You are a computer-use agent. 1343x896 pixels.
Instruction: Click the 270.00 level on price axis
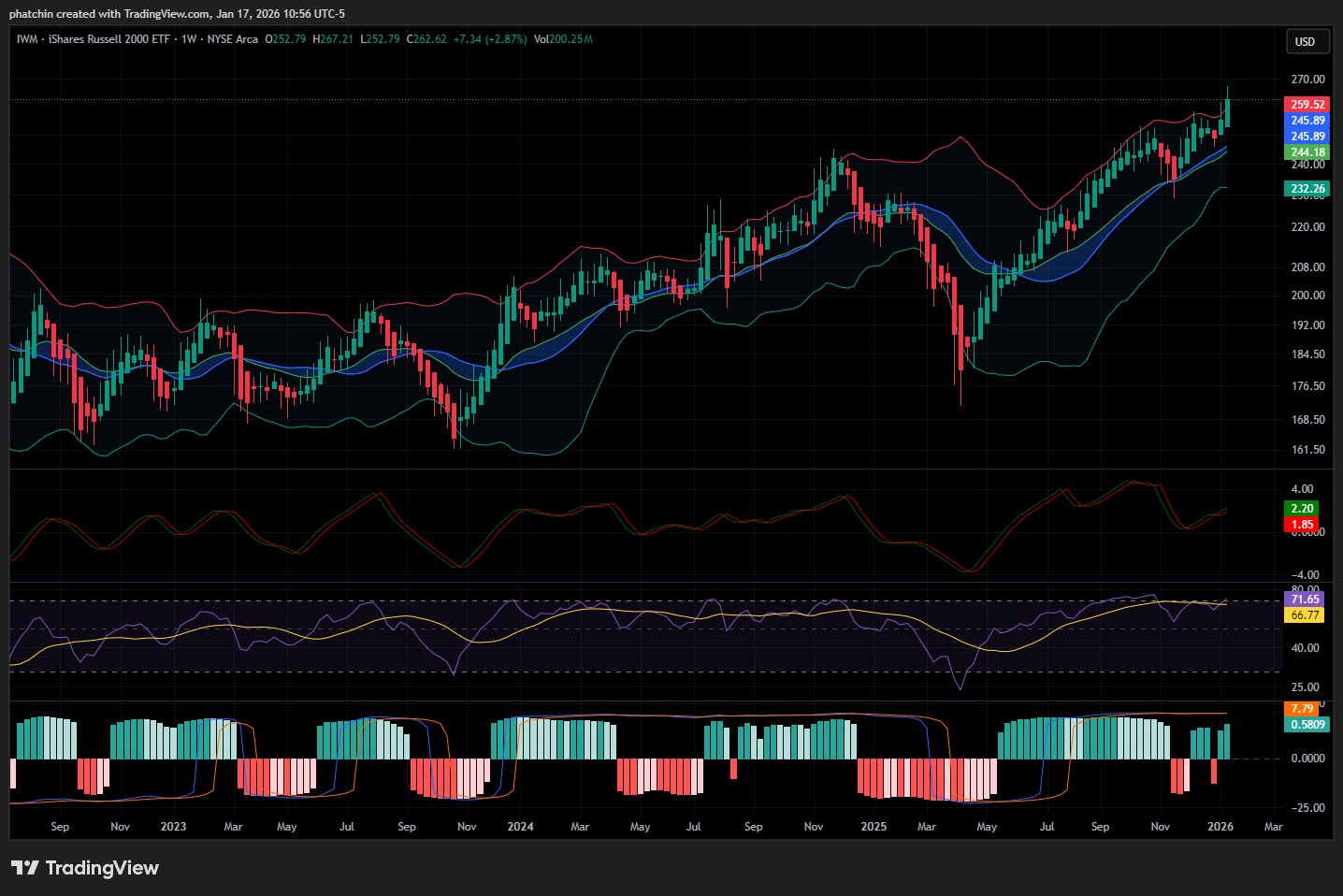1307,79
